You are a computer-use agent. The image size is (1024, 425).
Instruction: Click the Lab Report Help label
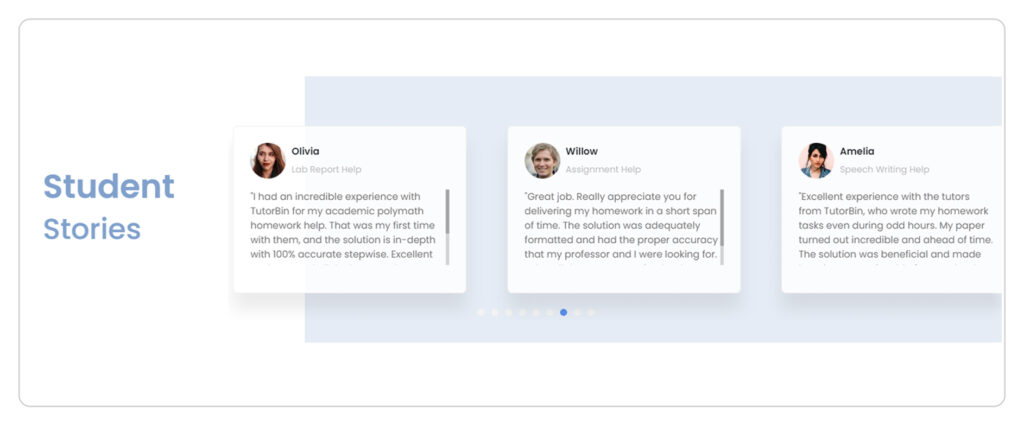327,170
